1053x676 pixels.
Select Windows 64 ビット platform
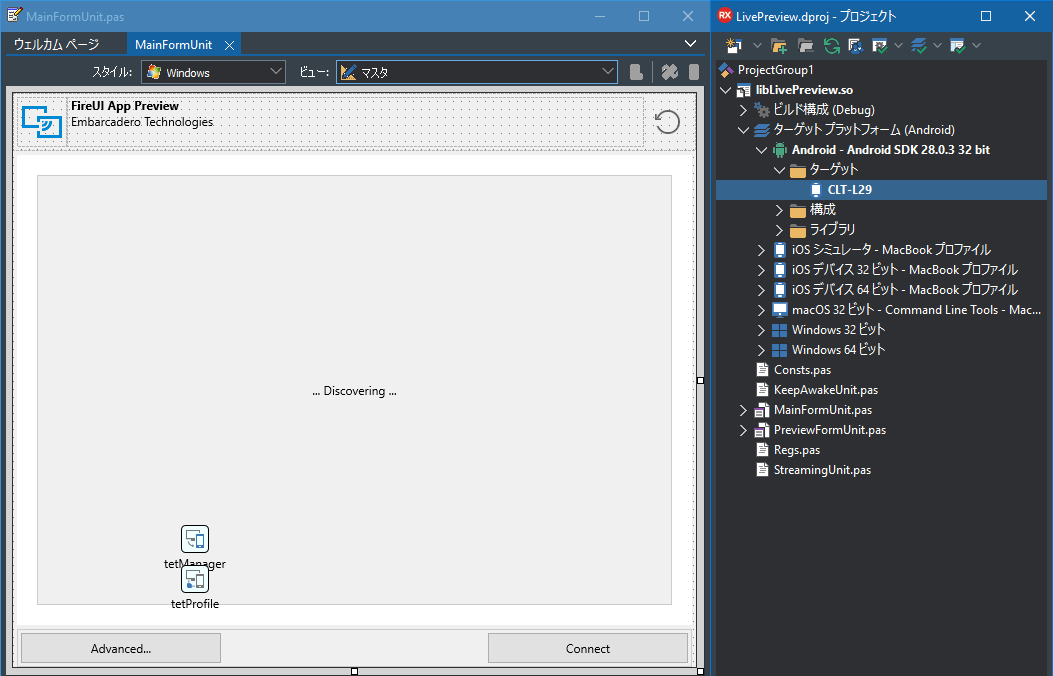point(838,350)
